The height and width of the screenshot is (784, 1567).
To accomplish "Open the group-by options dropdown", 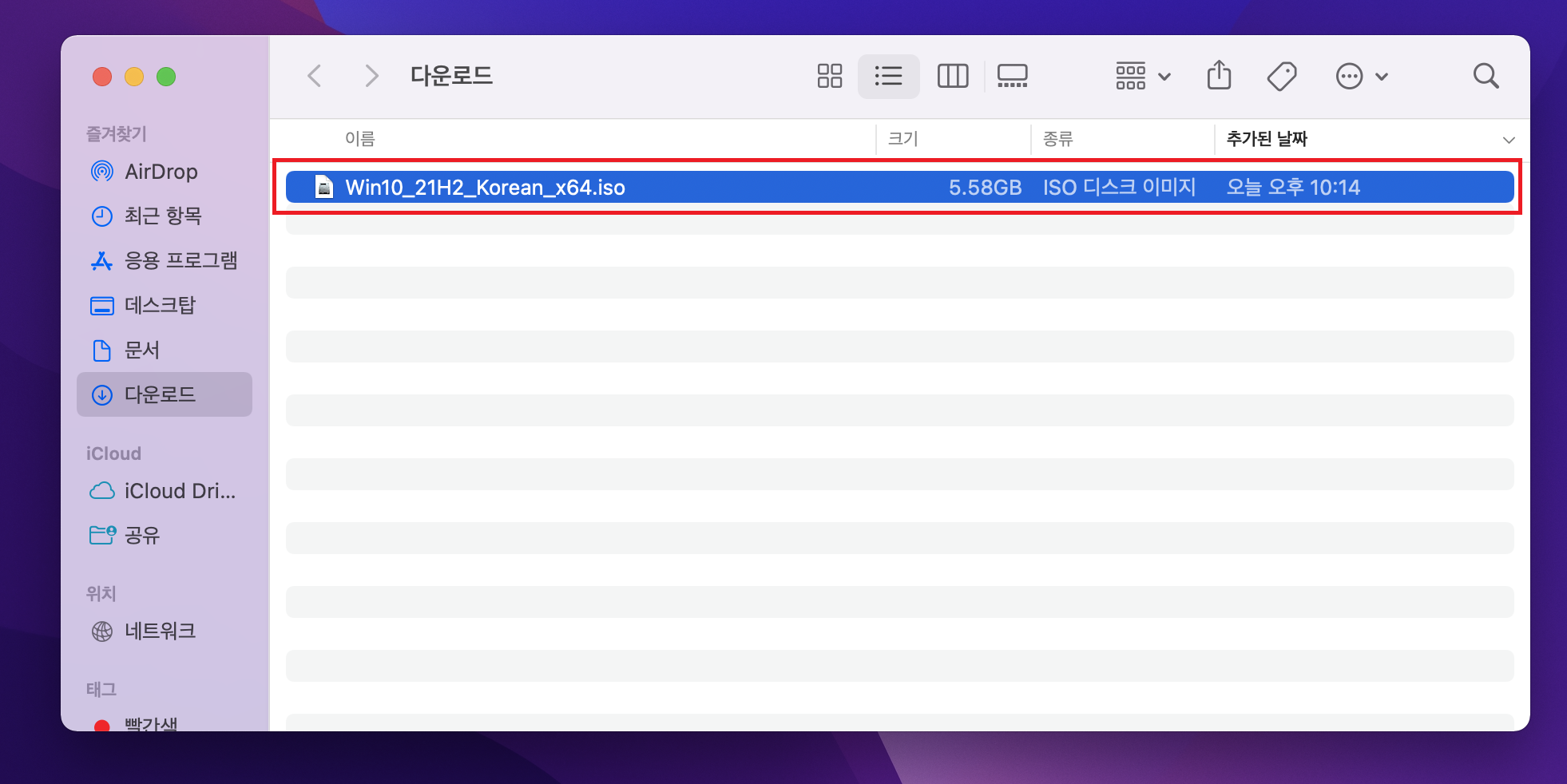I will [x=1143, y=76].
